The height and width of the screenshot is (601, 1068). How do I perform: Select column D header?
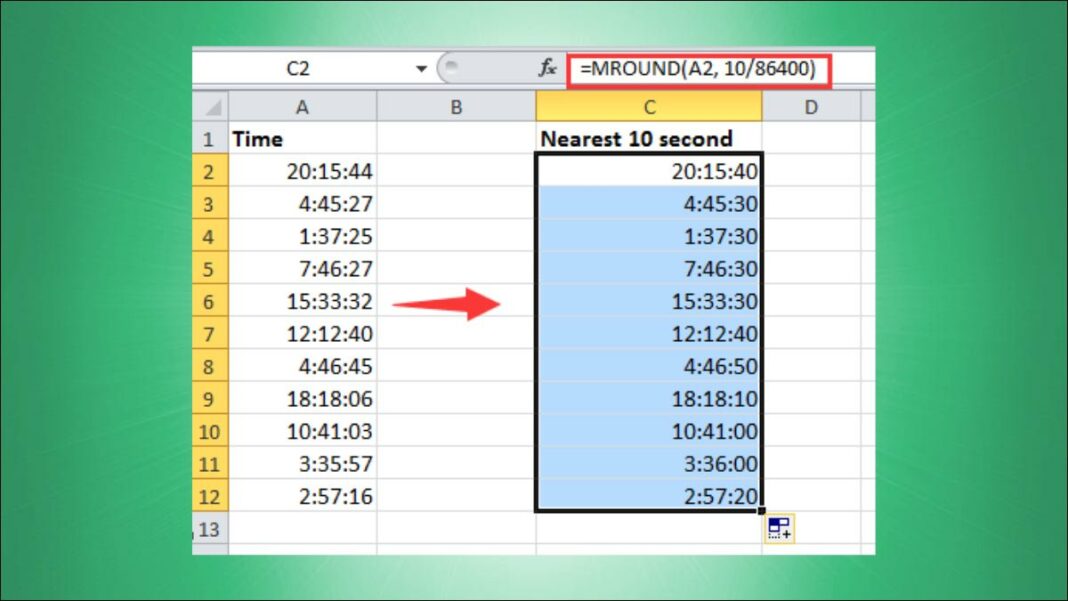[x=811, y=107]
